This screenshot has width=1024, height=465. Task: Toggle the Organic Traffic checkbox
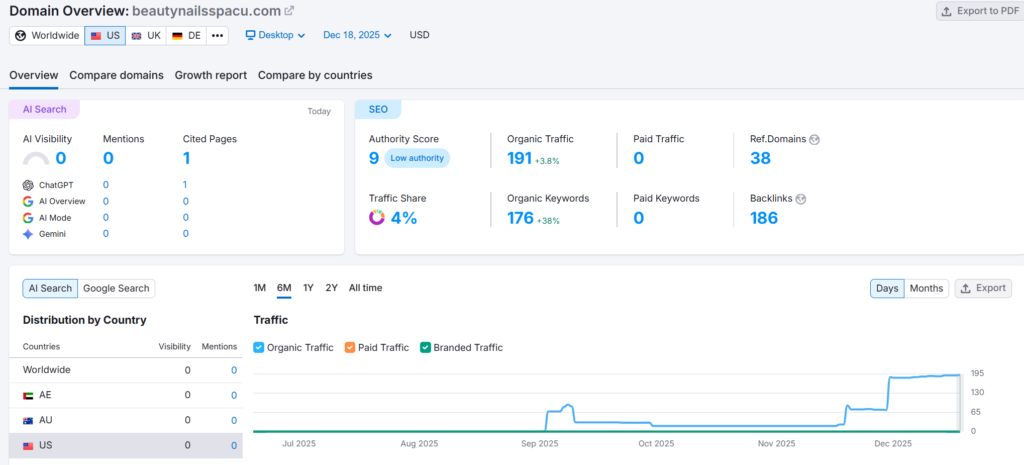[x=259, y=348]
